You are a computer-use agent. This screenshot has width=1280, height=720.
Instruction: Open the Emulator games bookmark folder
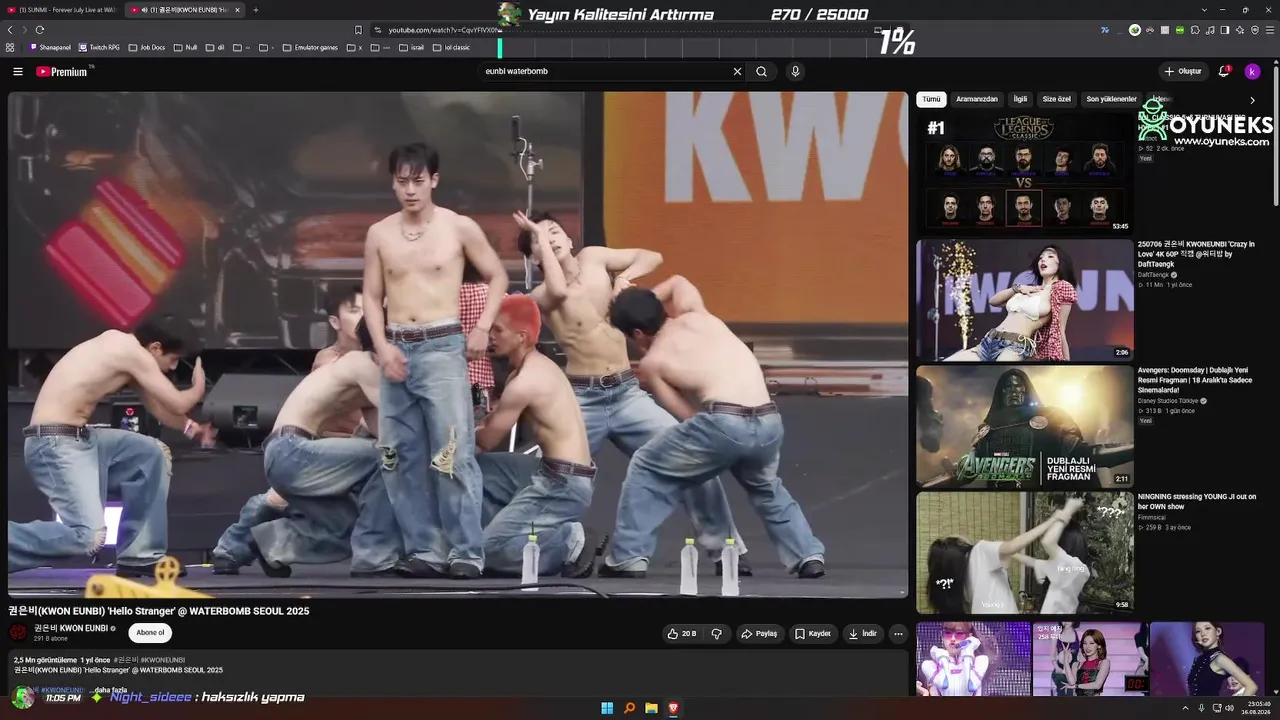point(310,47)
